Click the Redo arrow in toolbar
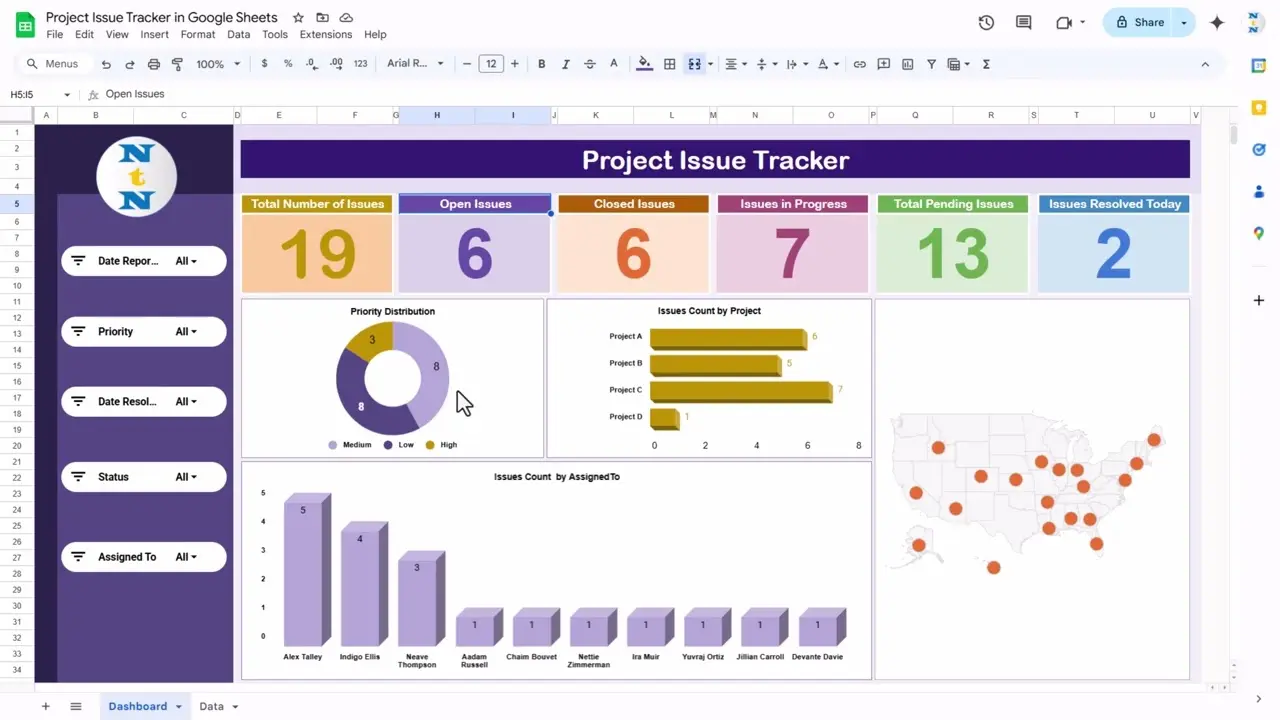This screenshot has width=1280, height=720. (x=130, y=64)
